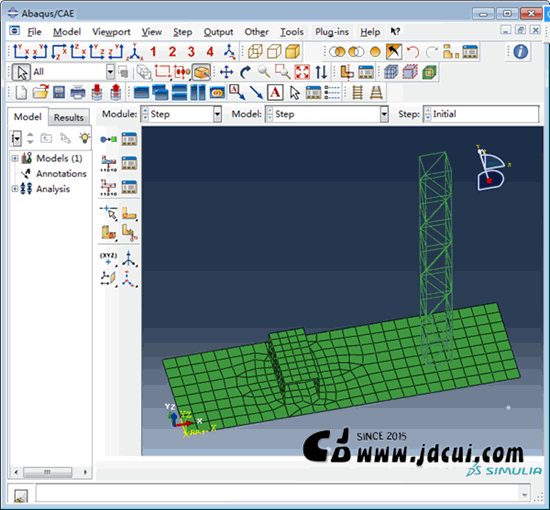Image resolution: width=550 pixels, height=510 pixels.
Task: Open the Model menu
Action: 67,32
